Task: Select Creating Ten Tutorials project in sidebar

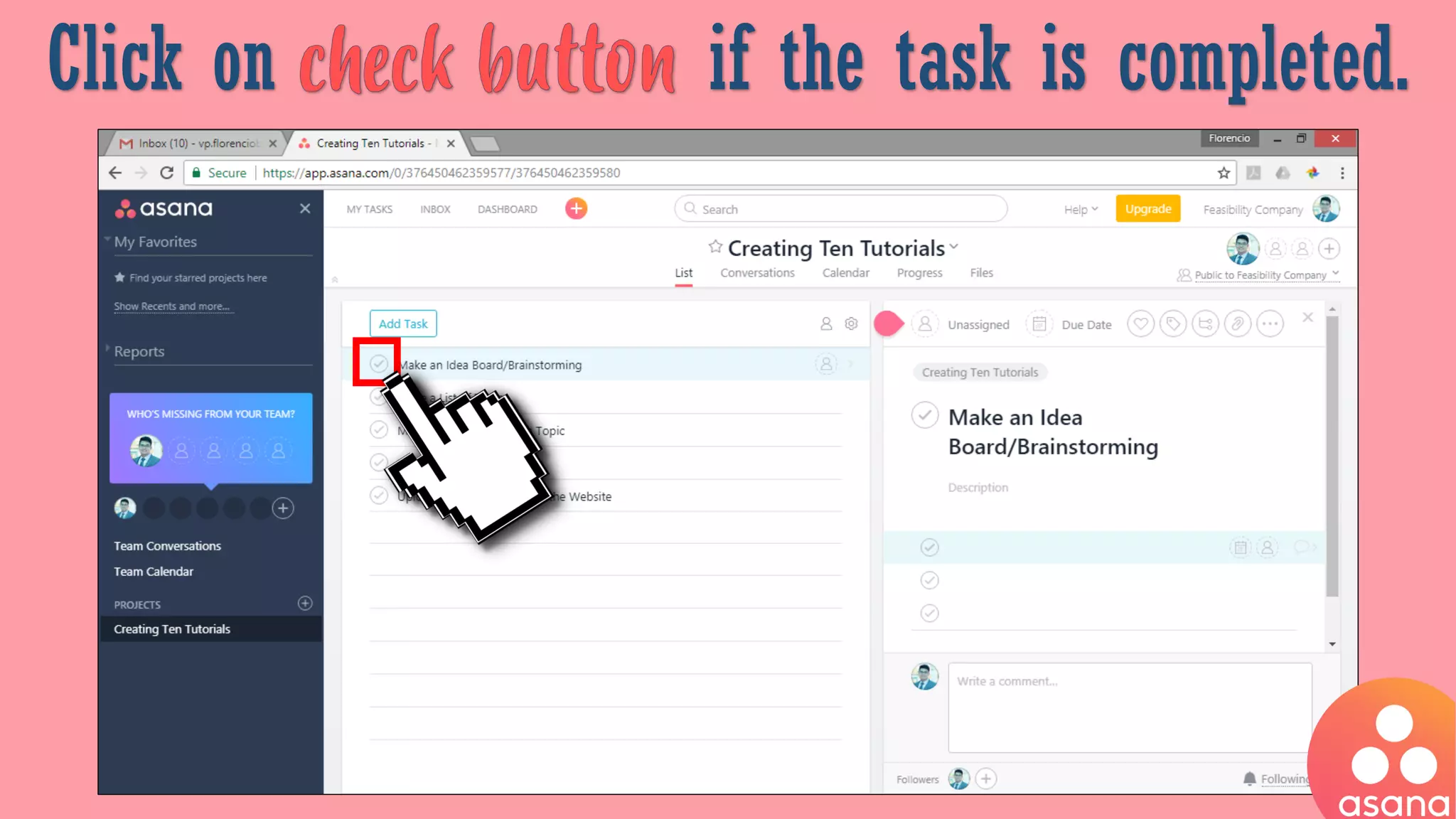Action: [211, 629]
